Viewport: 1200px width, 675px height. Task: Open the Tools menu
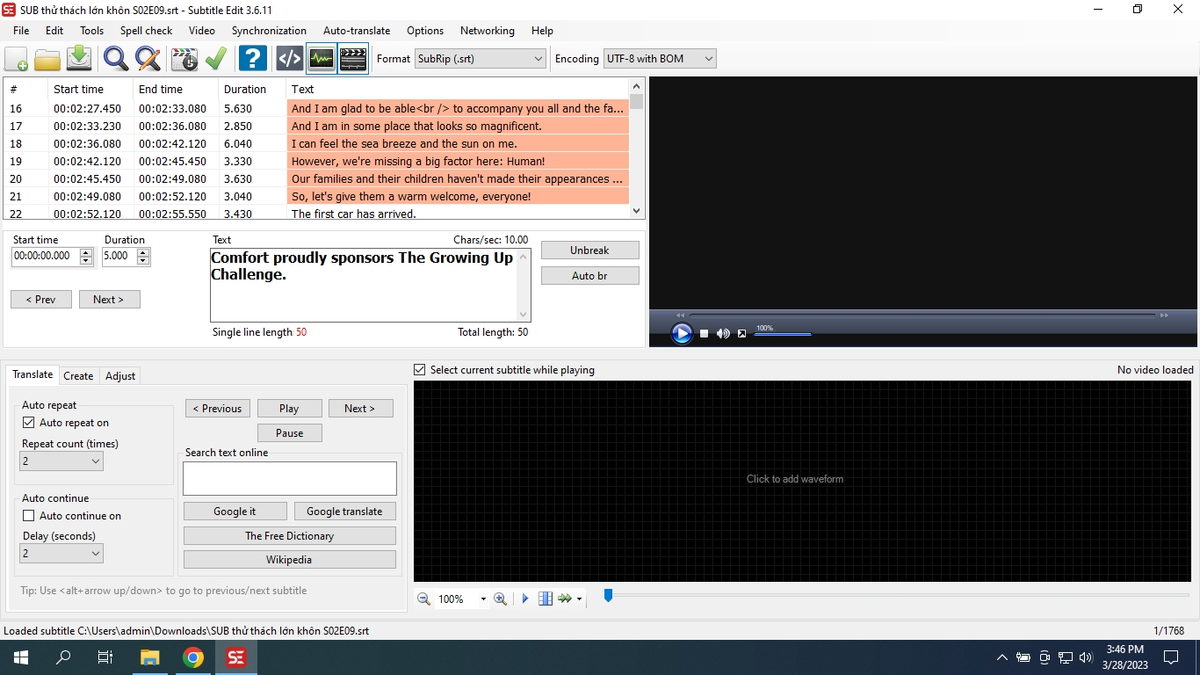[x=92, y=31]
